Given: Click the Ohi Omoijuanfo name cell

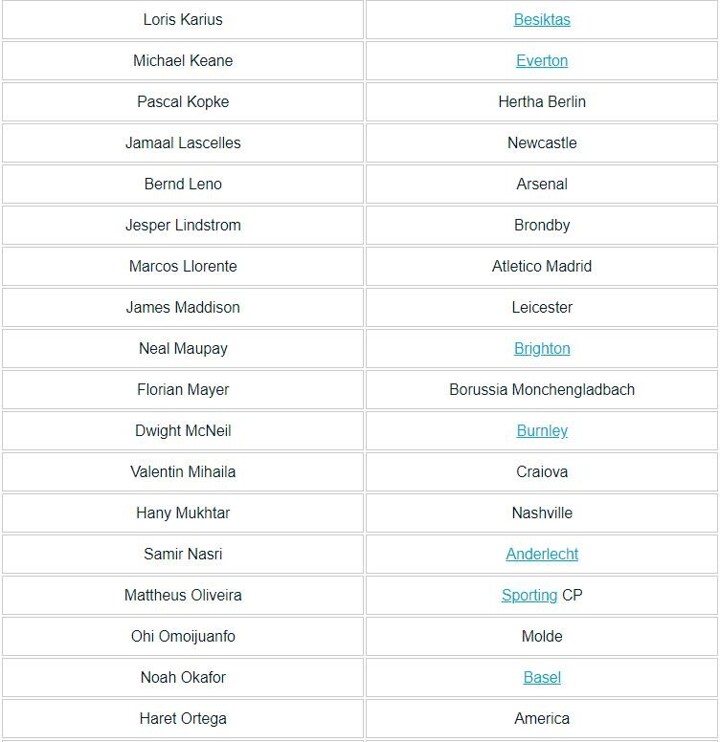Looking at the screenshot, I should (183, 636).
